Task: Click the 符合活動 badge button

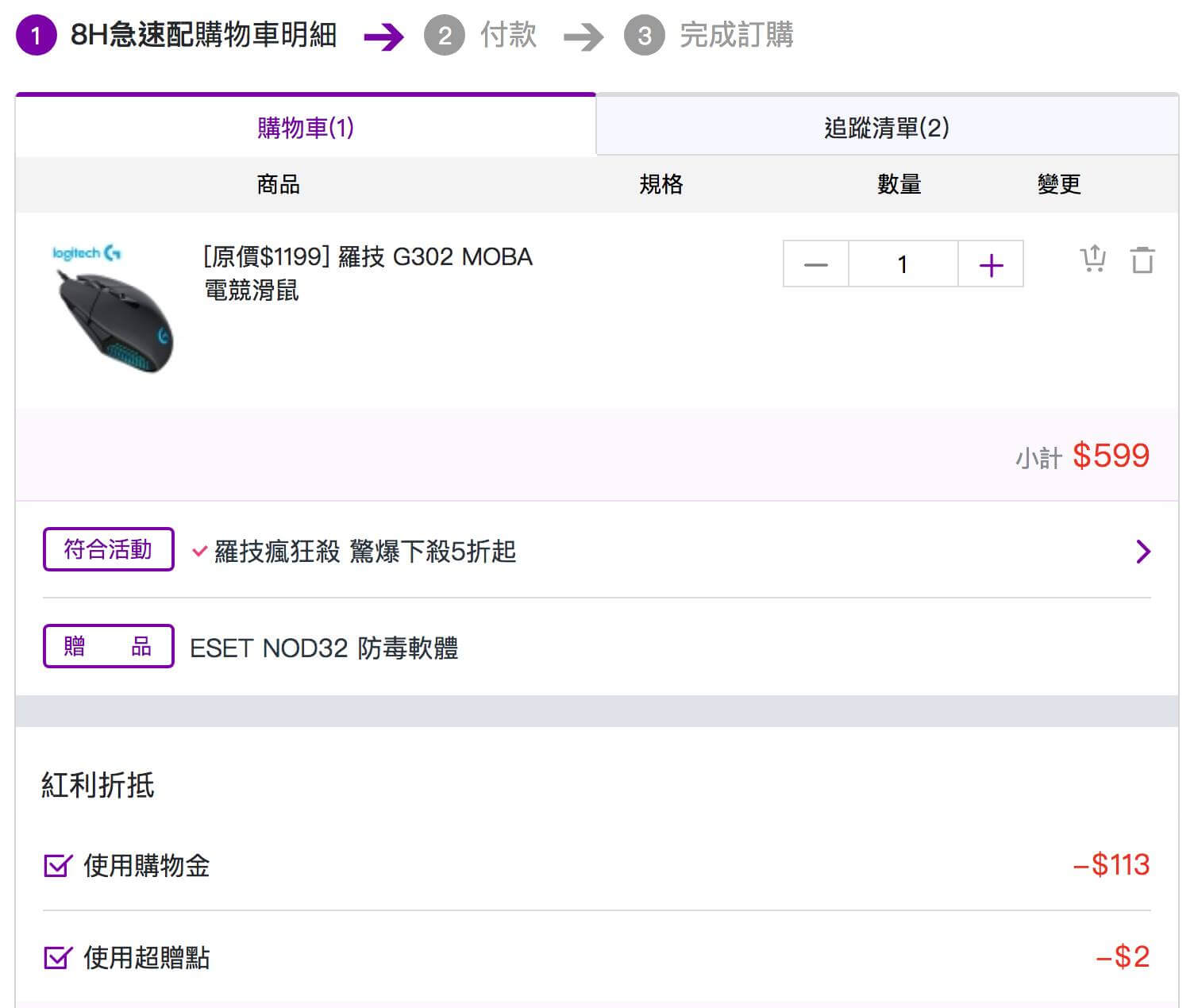Action: (108, 549)
